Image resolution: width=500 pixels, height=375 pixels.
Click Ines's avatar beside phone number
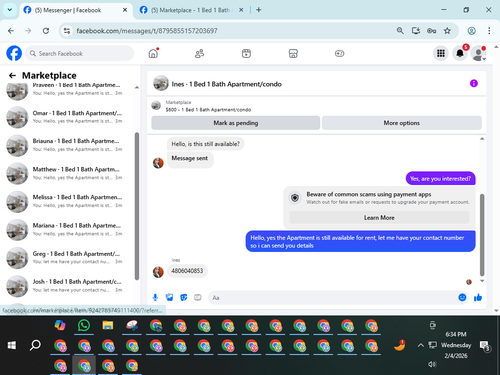(x=158, y=272)
